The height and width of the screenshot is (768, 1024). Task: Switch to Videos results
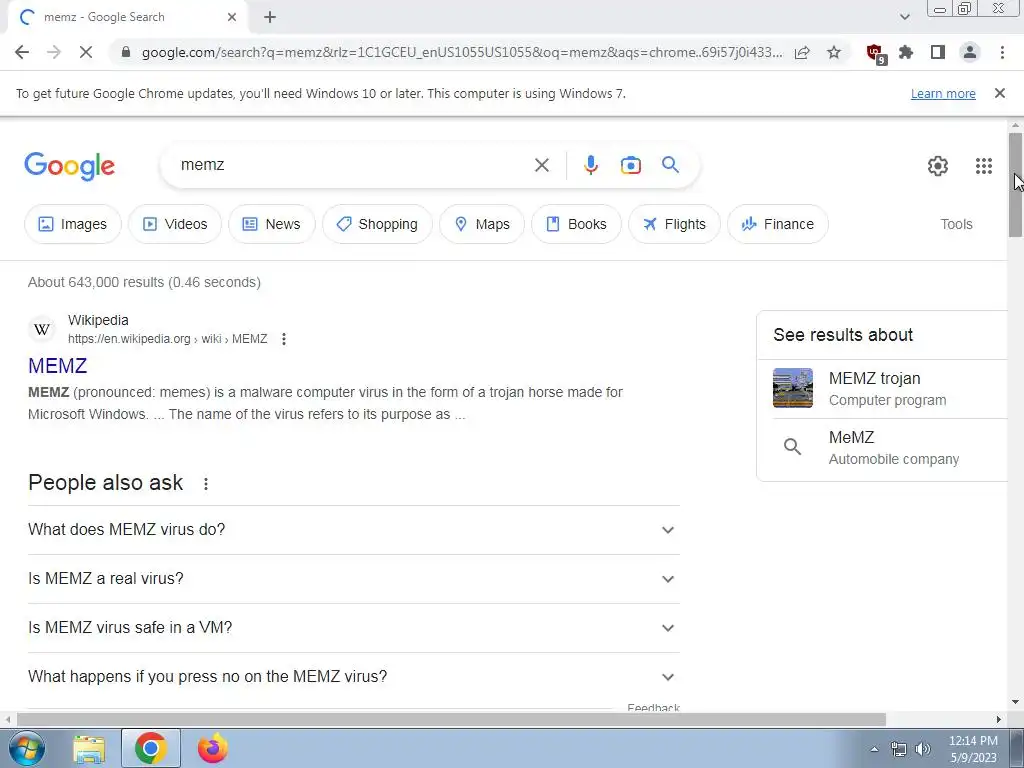(x=174, y=224)
